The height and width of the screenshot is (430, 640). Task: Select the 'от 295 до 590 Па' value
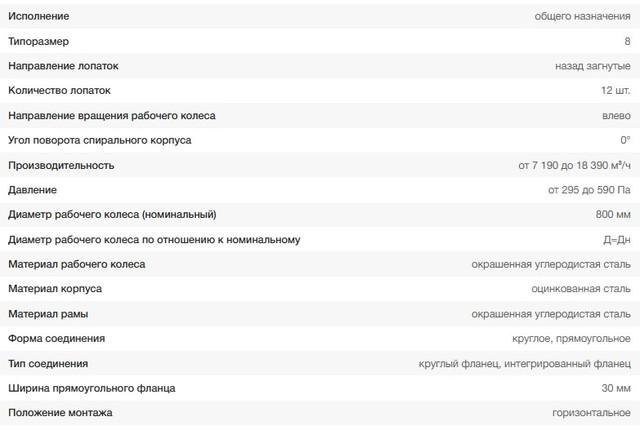tap(589, 190)
